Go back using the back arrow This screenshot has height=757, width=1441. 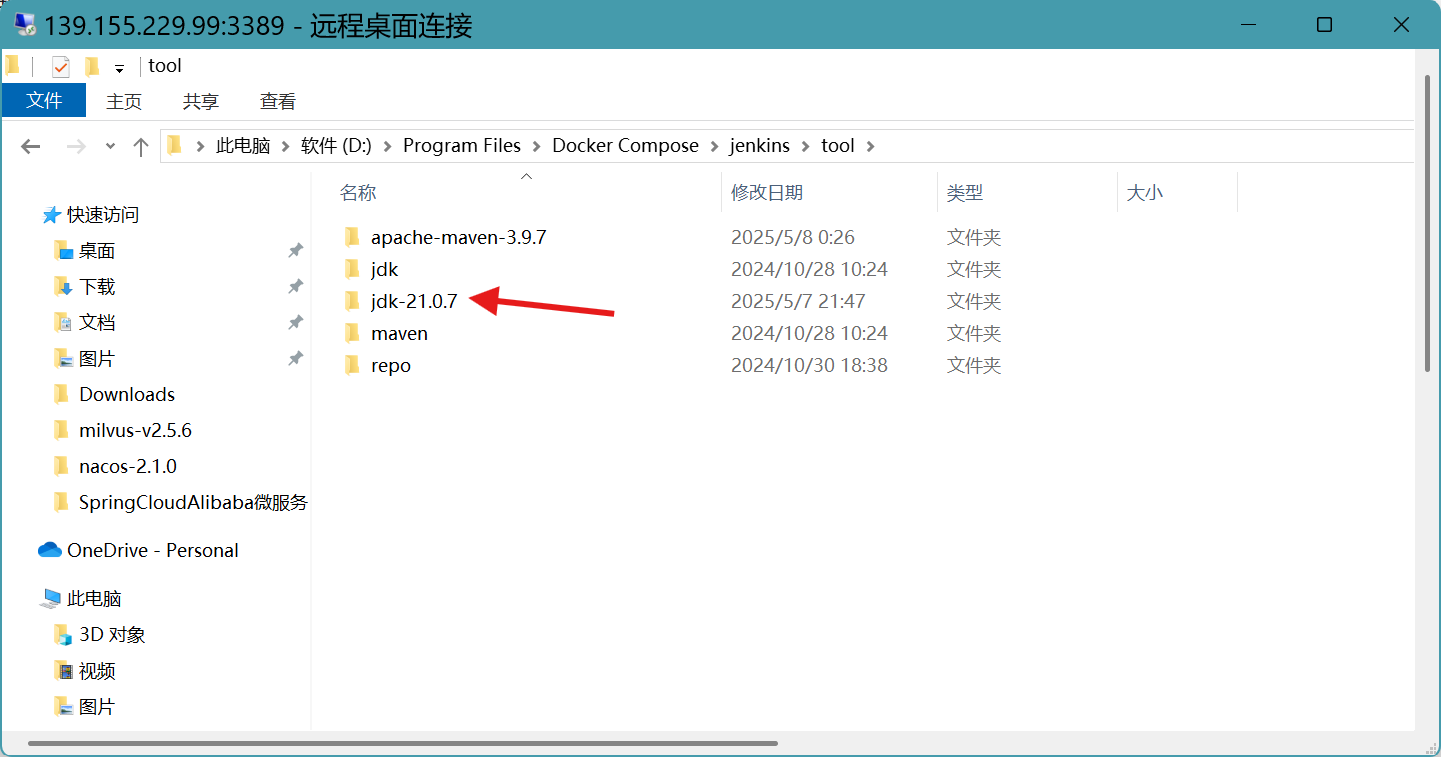click(x=31, y=147)
